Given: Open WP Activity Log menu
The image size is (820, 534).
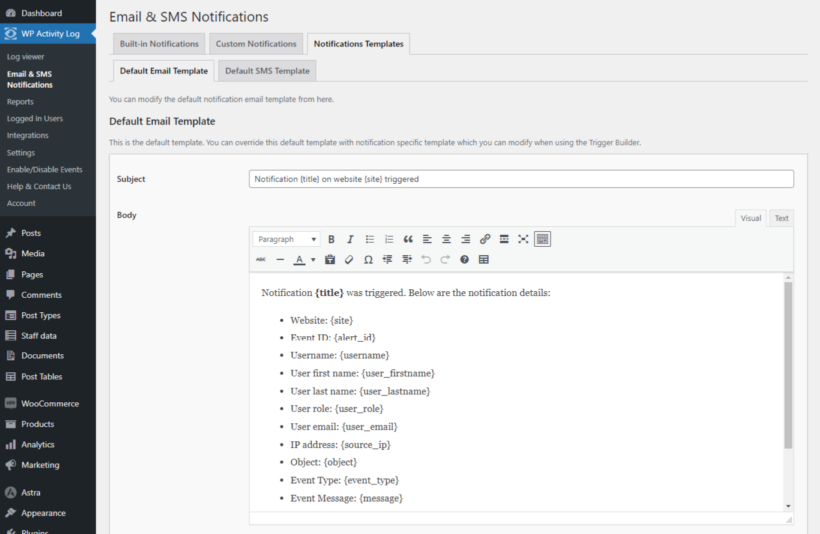Looking at the screenshot, I should tap(48, 33).
